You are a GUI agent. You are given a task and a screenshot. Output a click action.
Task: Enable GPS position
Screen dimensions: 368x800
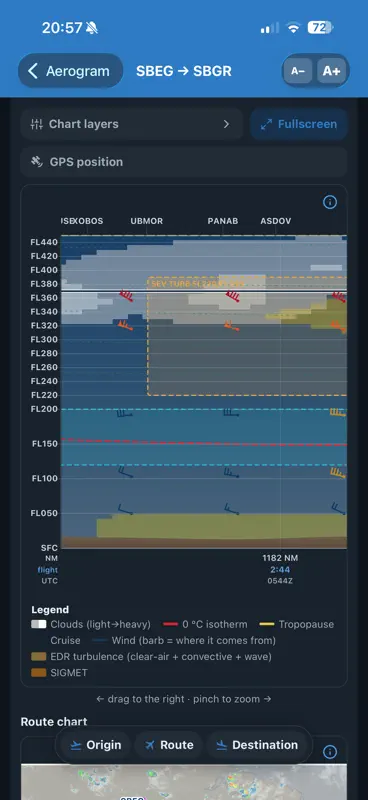[x=184, y=162]
